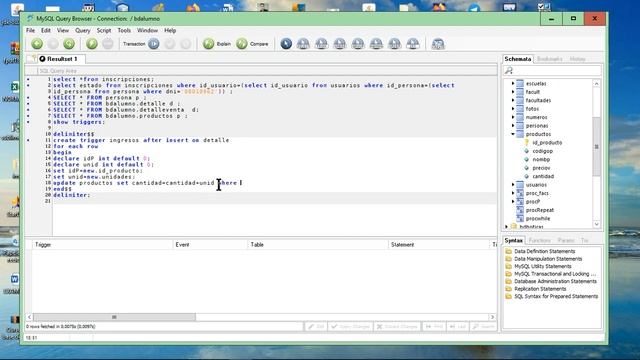This screenshot has width=640, height=360.
Task: Click the Statement column header
Action: [439, 244]
